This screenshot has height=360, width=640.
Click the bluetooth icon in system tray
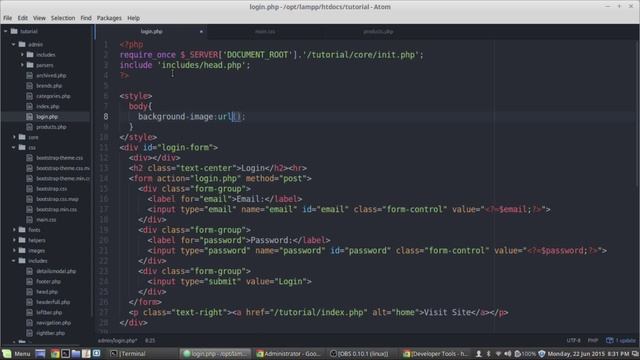point(488,353)
